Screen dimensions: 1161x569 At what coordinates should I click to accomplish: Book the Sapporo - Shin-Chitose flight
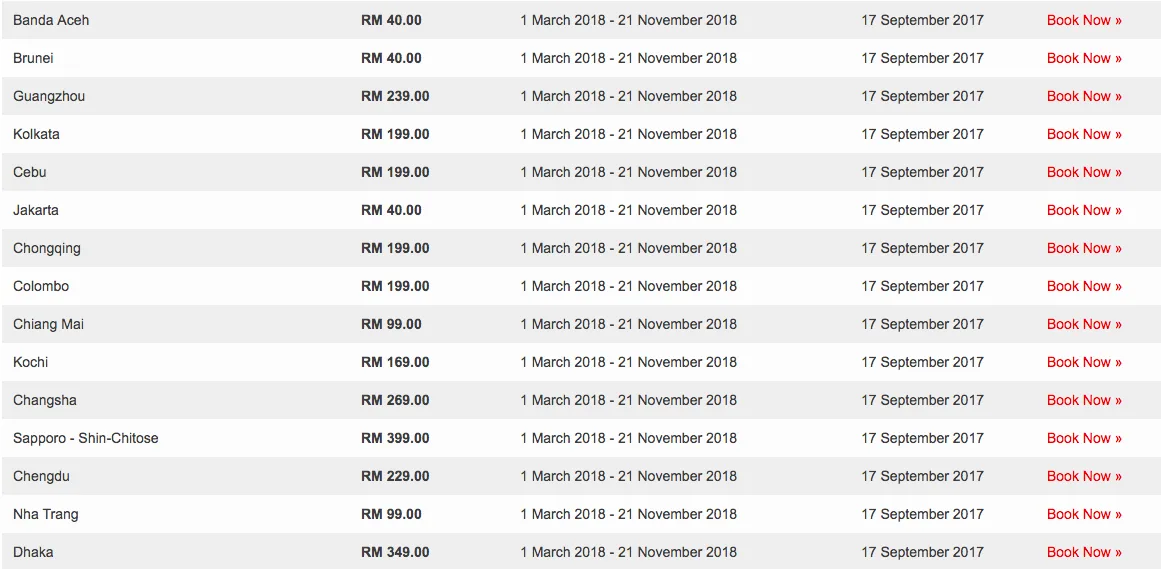[1083, 438]
